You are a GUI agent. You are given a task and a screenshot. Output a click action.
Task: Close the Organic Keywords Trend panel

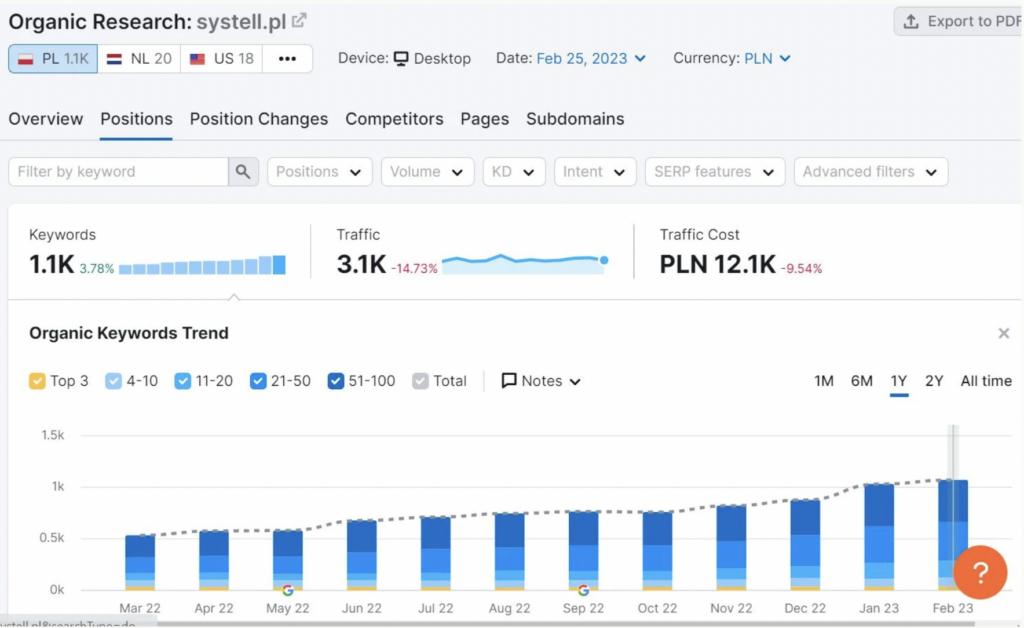[x=1004, y=334]
